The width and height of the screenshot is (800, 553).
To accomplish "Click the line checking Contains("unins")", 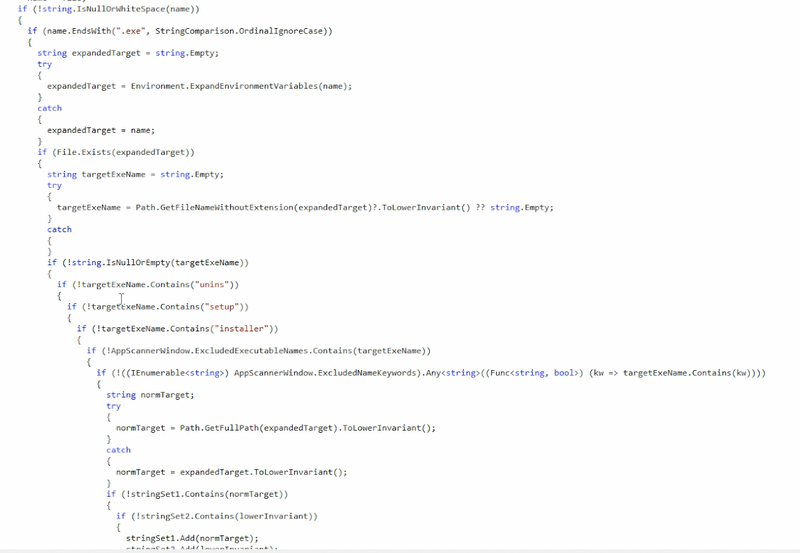I will tap(148, 285).
